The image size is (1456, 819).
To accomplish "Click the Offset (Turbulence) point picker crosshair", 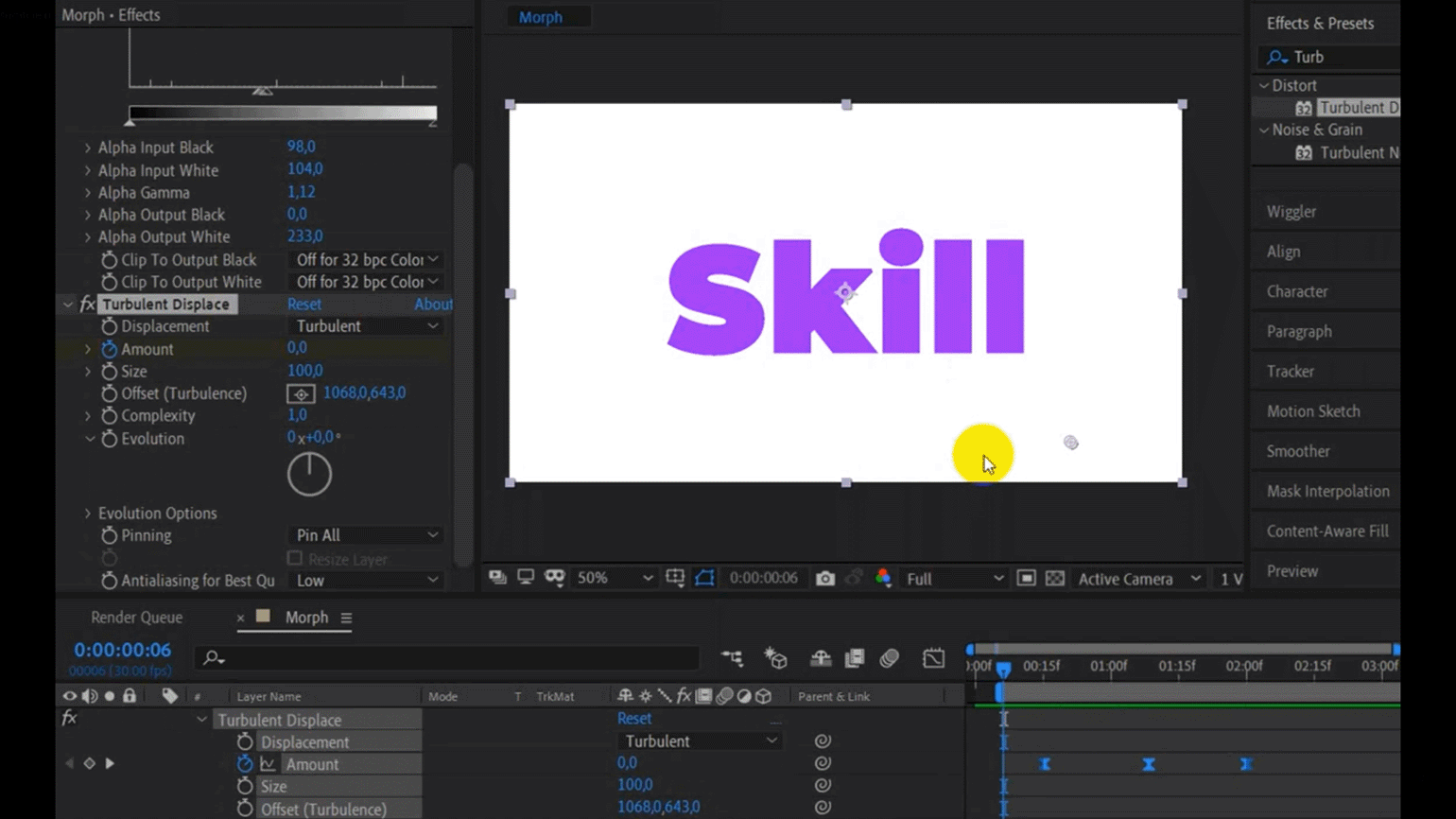I will pos(301,393).
